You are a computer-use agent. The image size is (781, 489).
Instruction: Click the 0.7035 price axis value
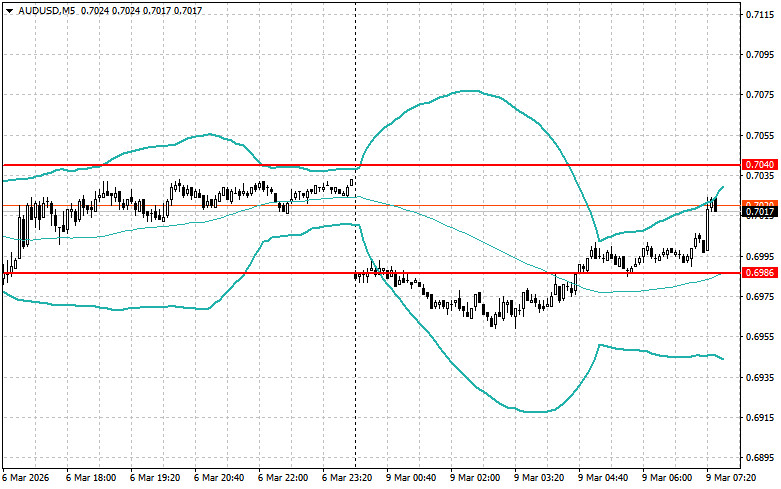pos(760,176)
